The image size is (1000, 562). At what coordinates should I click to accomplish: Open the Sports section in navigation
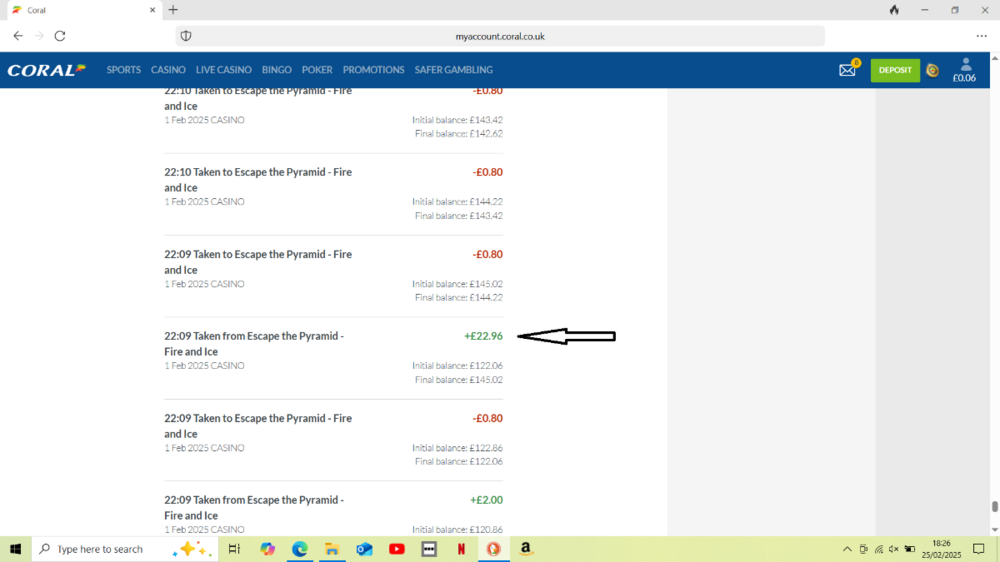click(124, 70)
